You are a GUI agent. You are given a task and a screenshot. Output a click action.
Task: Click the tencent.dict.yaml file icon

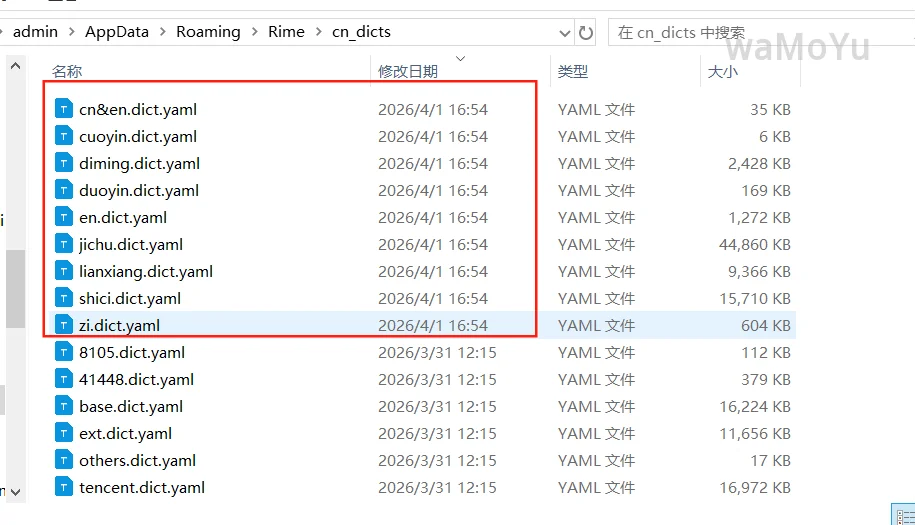64,487
